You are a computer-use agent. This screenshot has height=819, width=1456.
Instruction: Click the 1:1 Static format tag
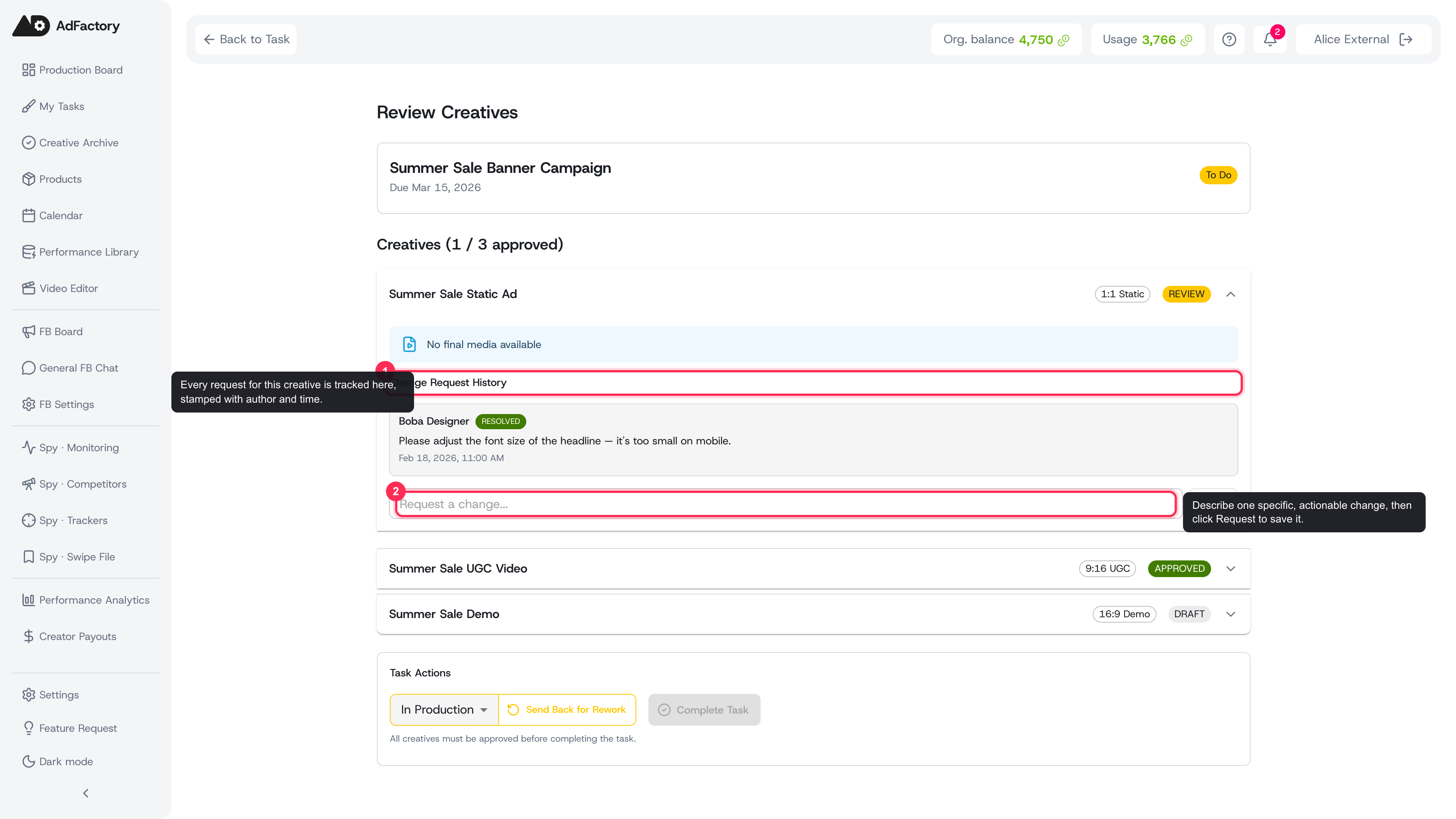point(1122,294)
